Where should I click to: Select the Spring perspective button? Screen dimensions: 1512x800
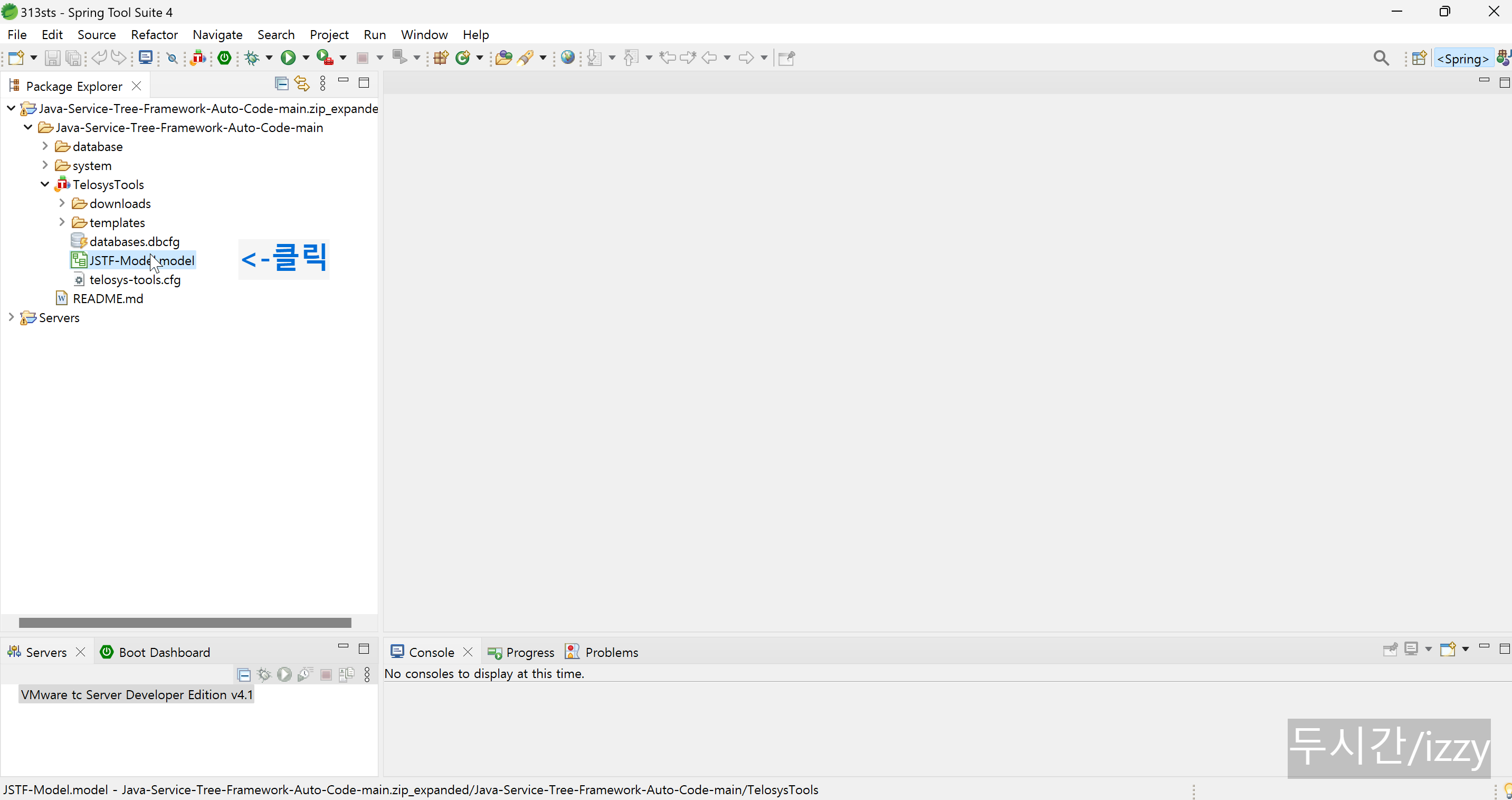(1463, 58)
